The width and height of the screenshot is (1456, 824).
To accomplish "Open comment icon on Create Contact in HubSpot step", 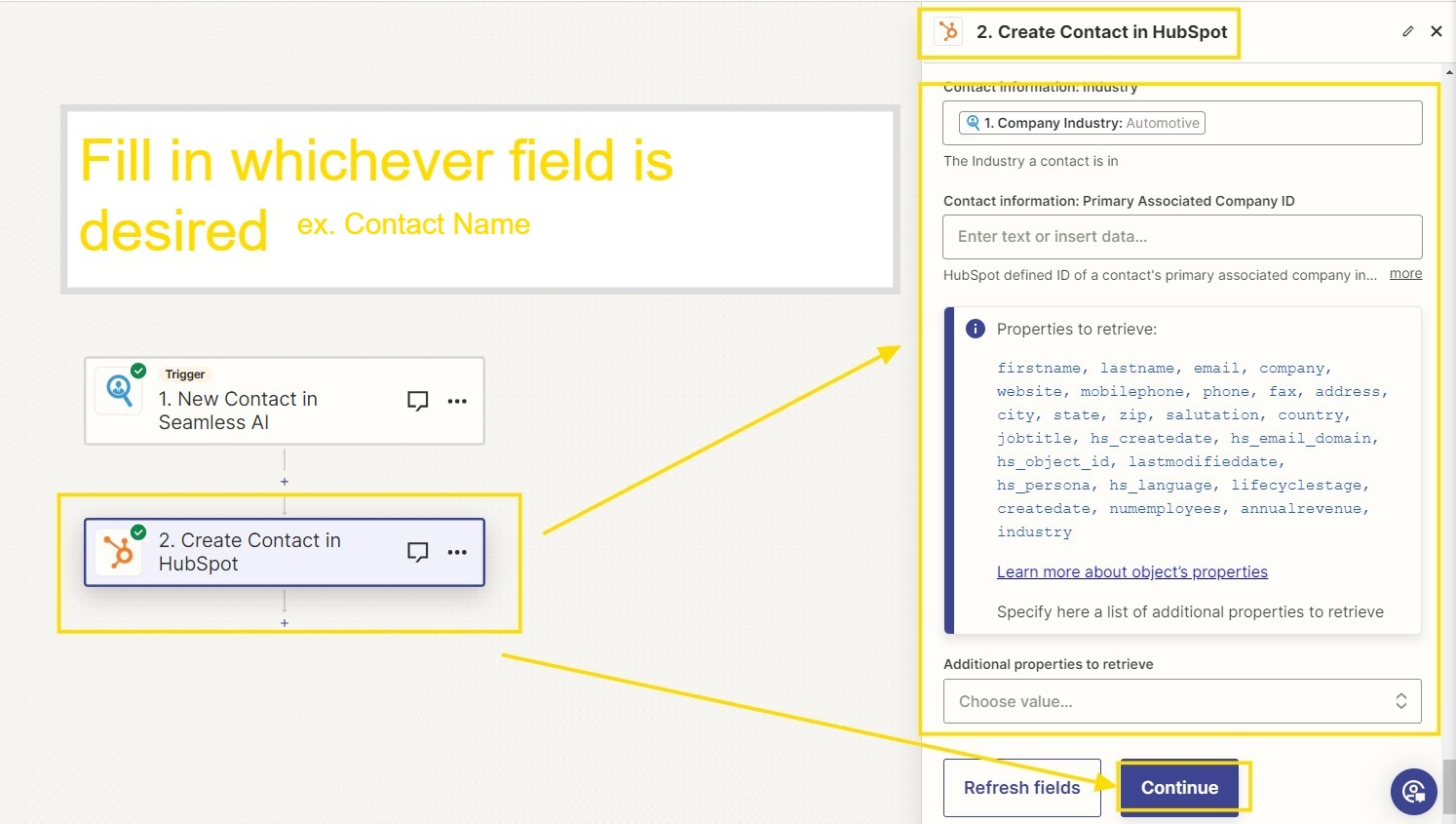I will tap(417, 552).
